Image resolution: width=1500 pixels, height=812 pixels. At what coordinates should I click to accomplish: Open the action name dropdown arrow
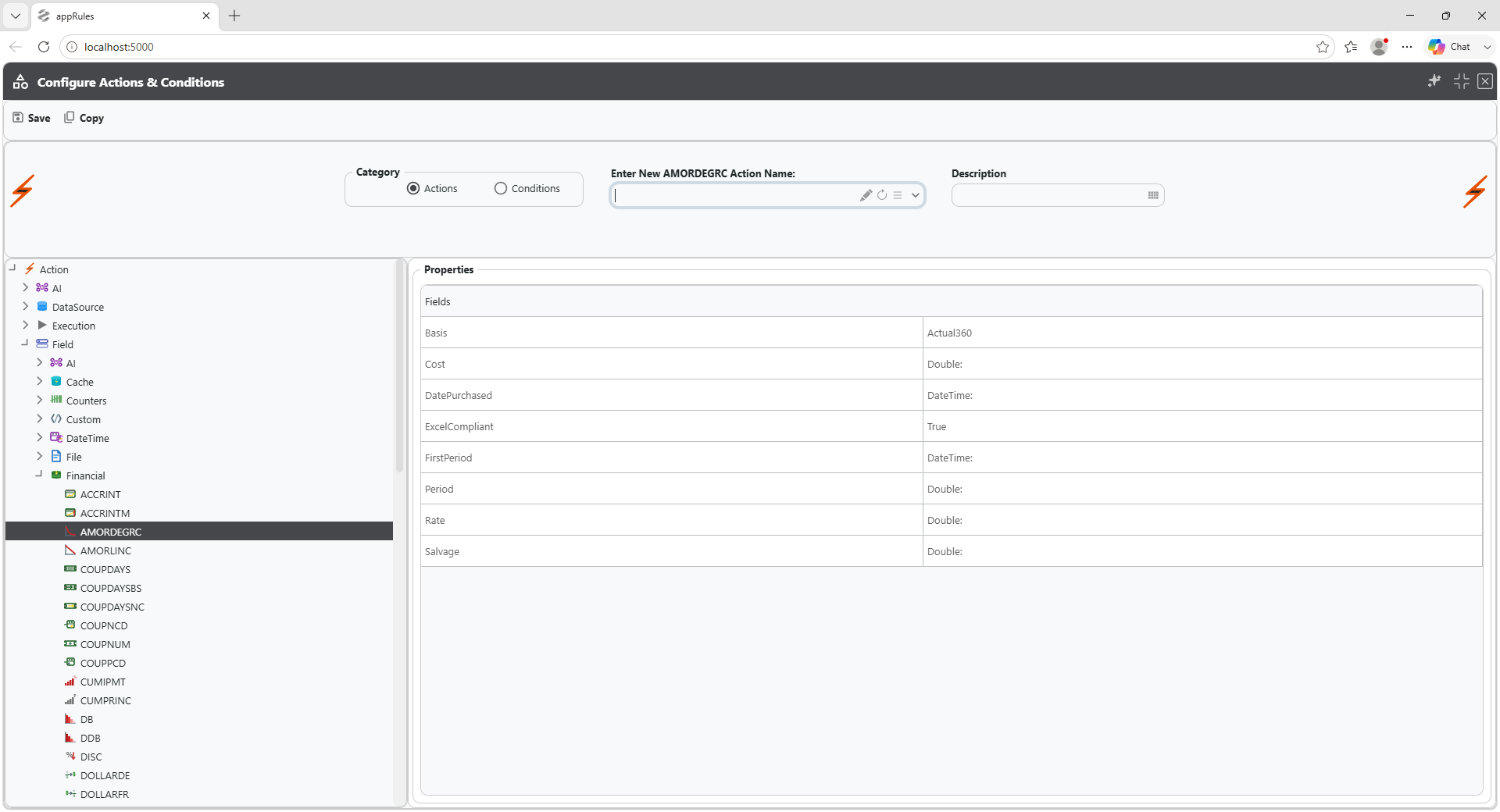pos(915,195)
